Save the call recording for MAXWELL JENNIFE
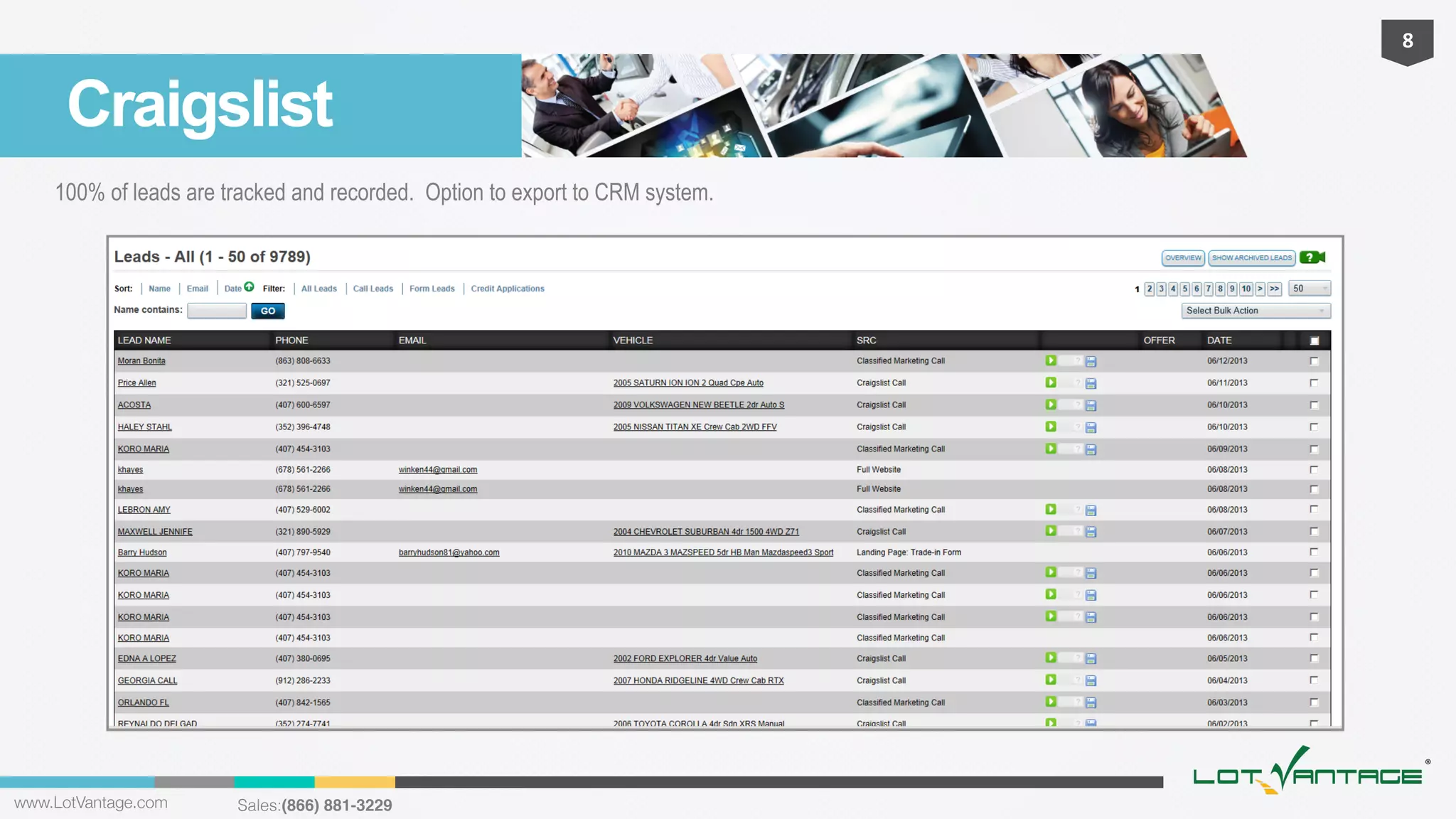Image resolution: width=1456 pixels, height=819 pixels. tap(1091, 532)
